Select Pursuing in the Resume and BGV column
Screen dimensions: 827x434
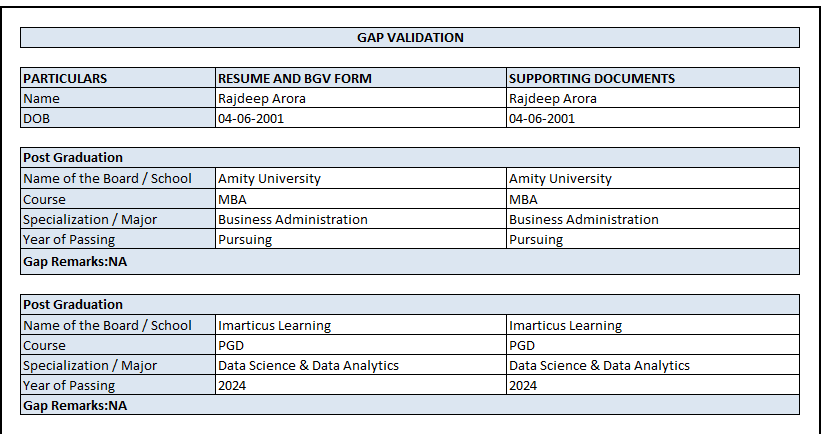coord(361,239)
